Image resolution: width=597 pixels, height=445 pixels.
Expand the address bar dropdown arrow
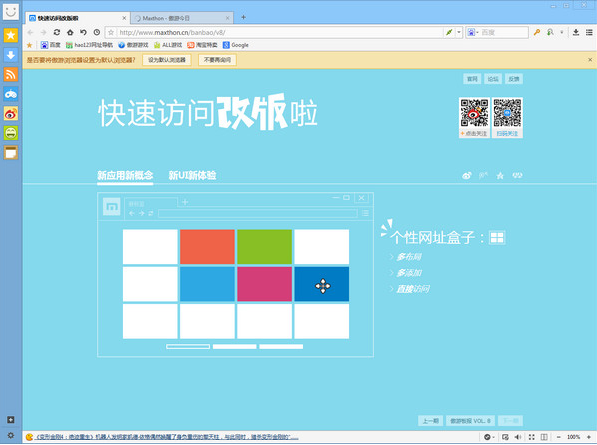459,32
